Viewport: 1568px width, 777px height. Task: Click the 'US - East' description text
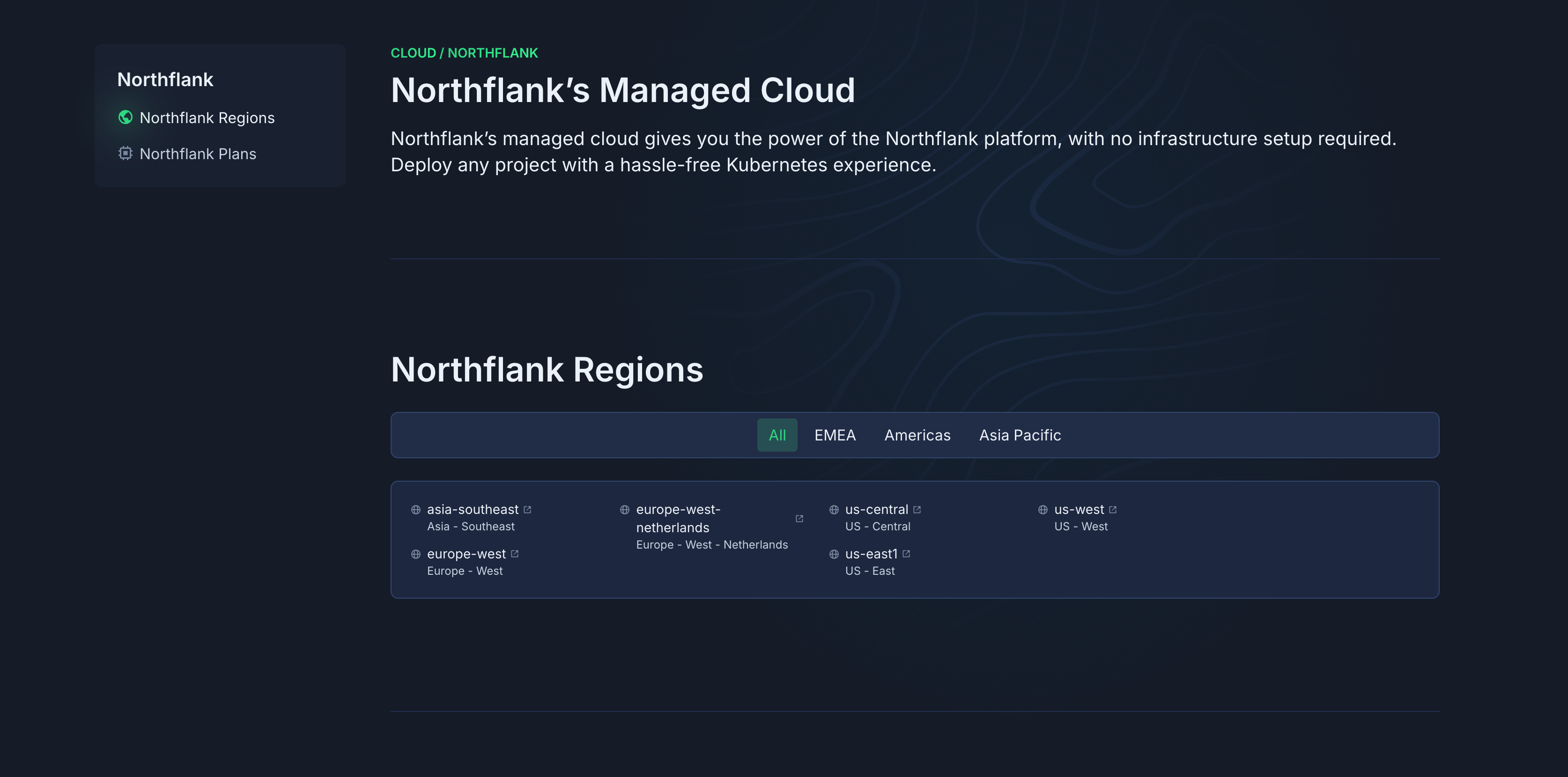pyautogui.click(x=870, y=572)
